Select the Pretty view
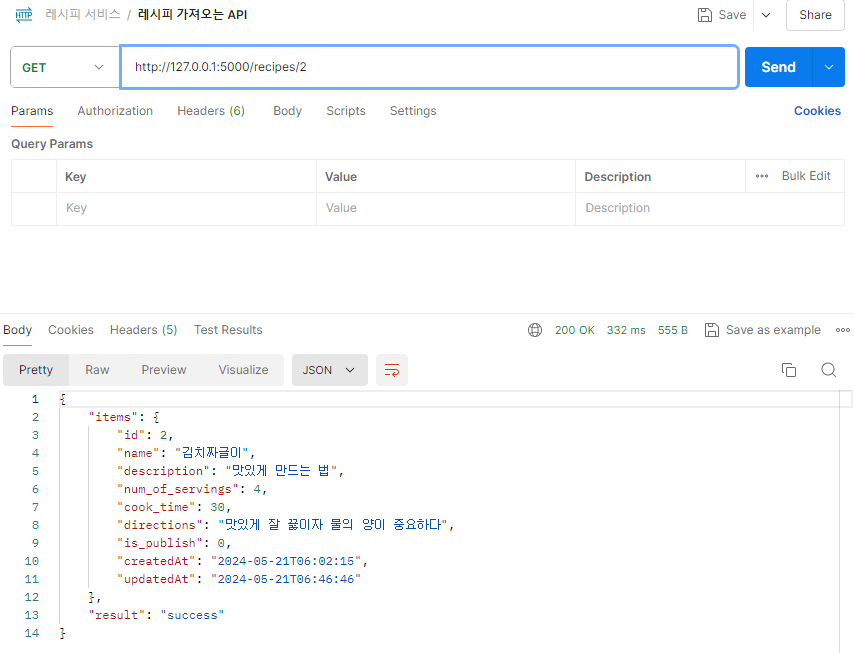854x653 pixels. [36, 370]
